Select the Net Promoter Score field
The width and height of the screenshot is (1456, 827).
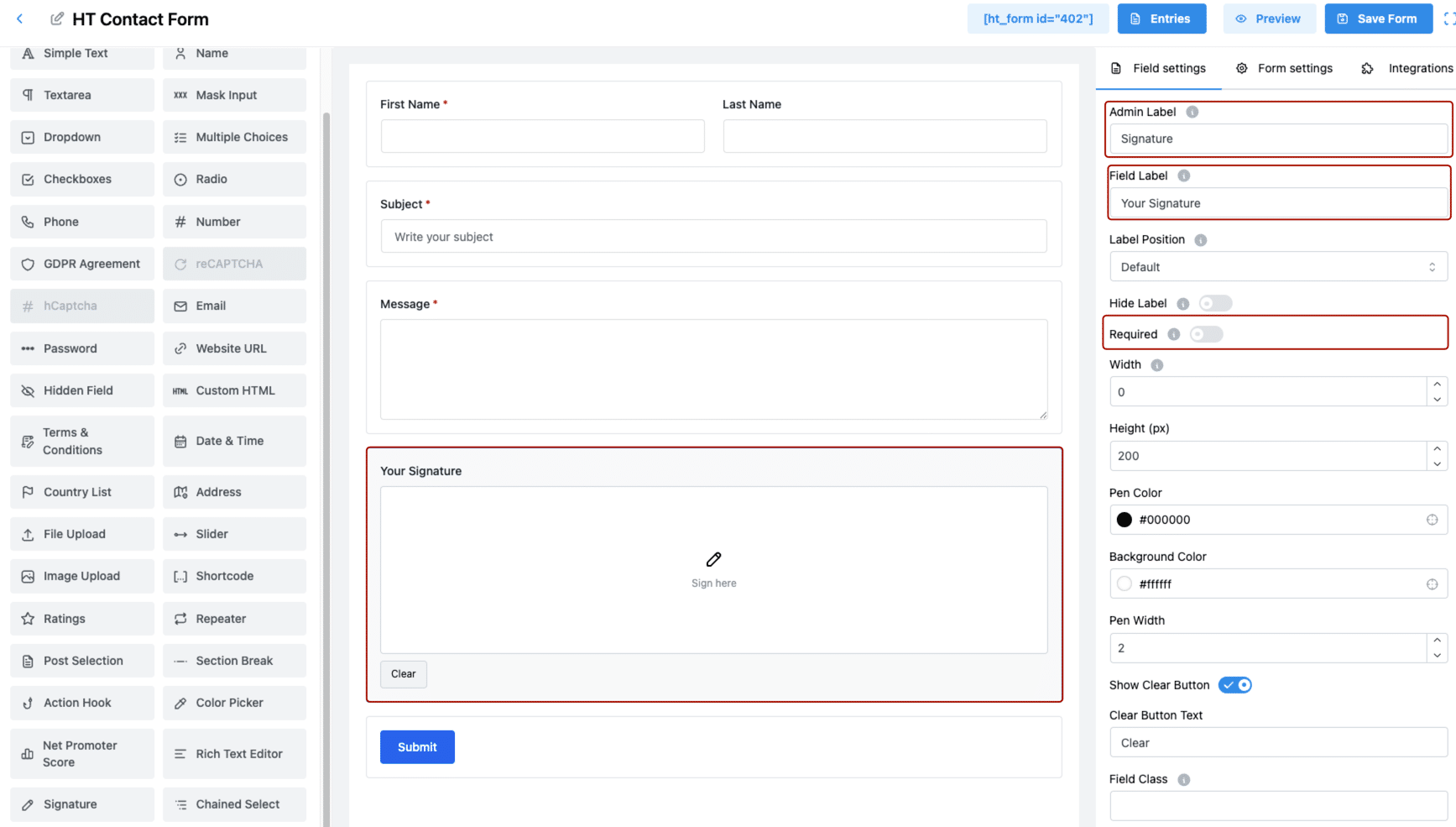click(81, 753)
